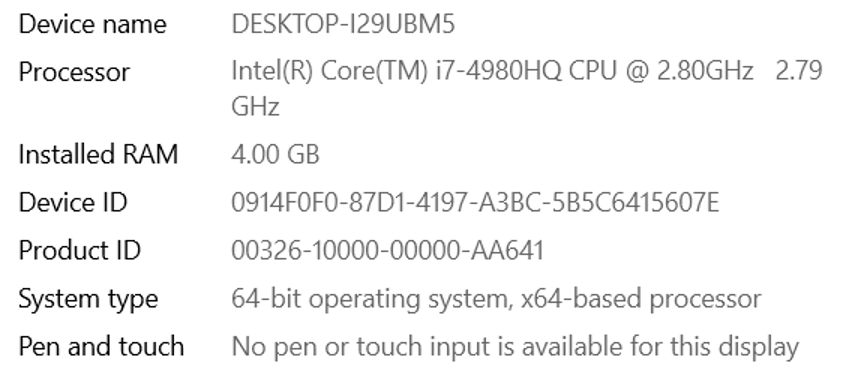This screenshot has height=384, width=864.
Task: Click the 2.79 clock speed value
Action: (799, 71)
